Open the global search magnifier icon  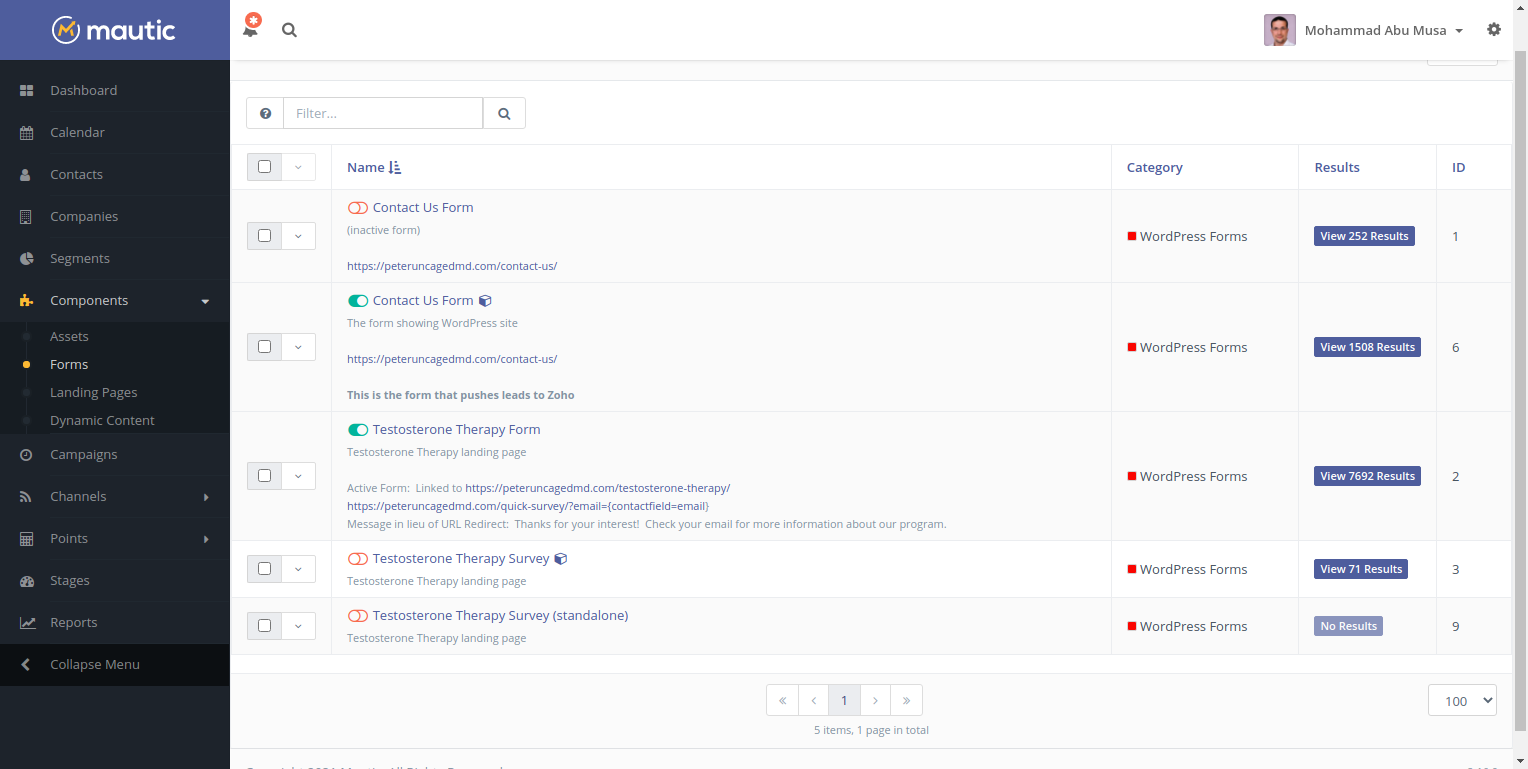(x=289, y=30)
